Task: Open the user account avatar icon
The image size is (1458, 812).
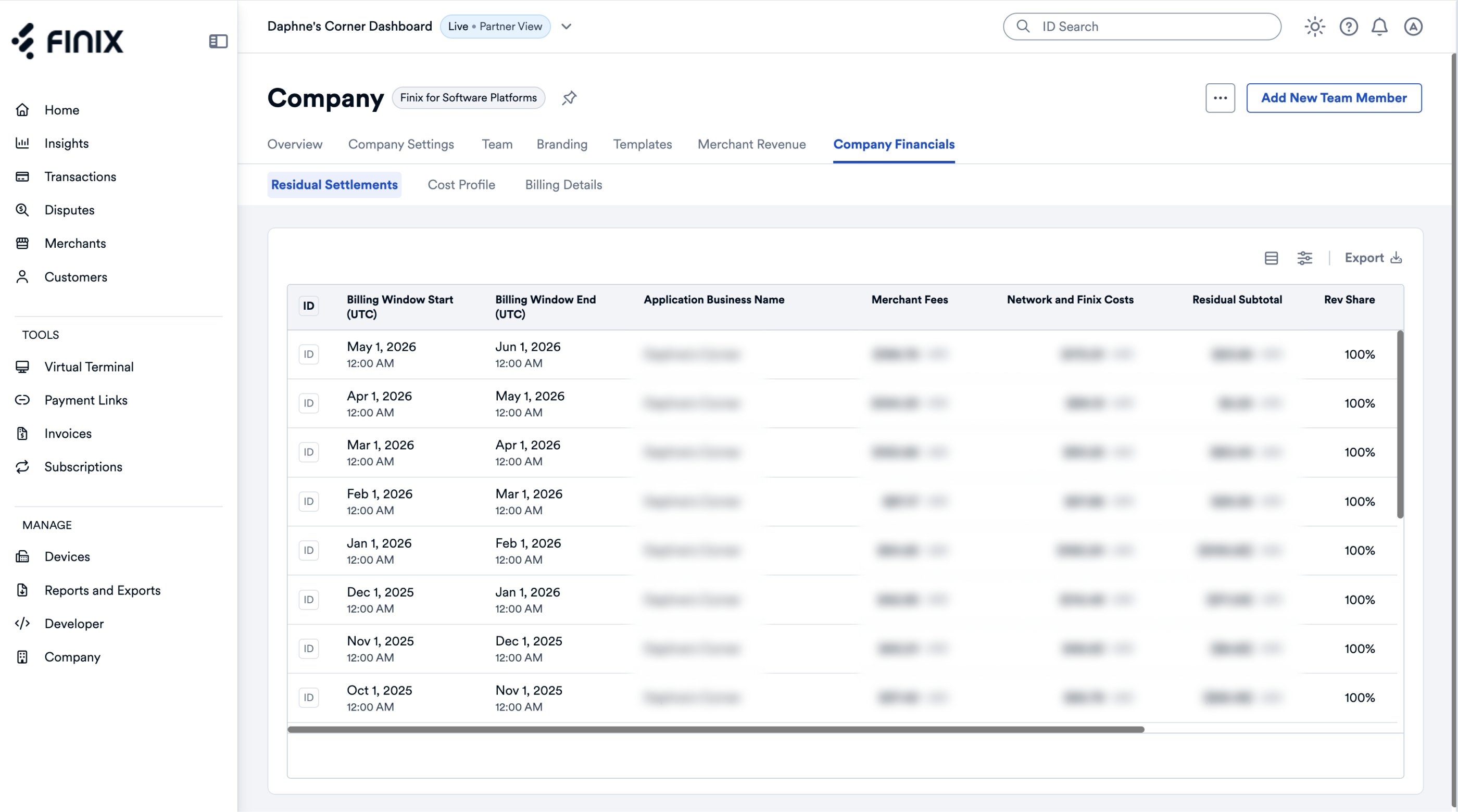Action: tap(1413, 27)
